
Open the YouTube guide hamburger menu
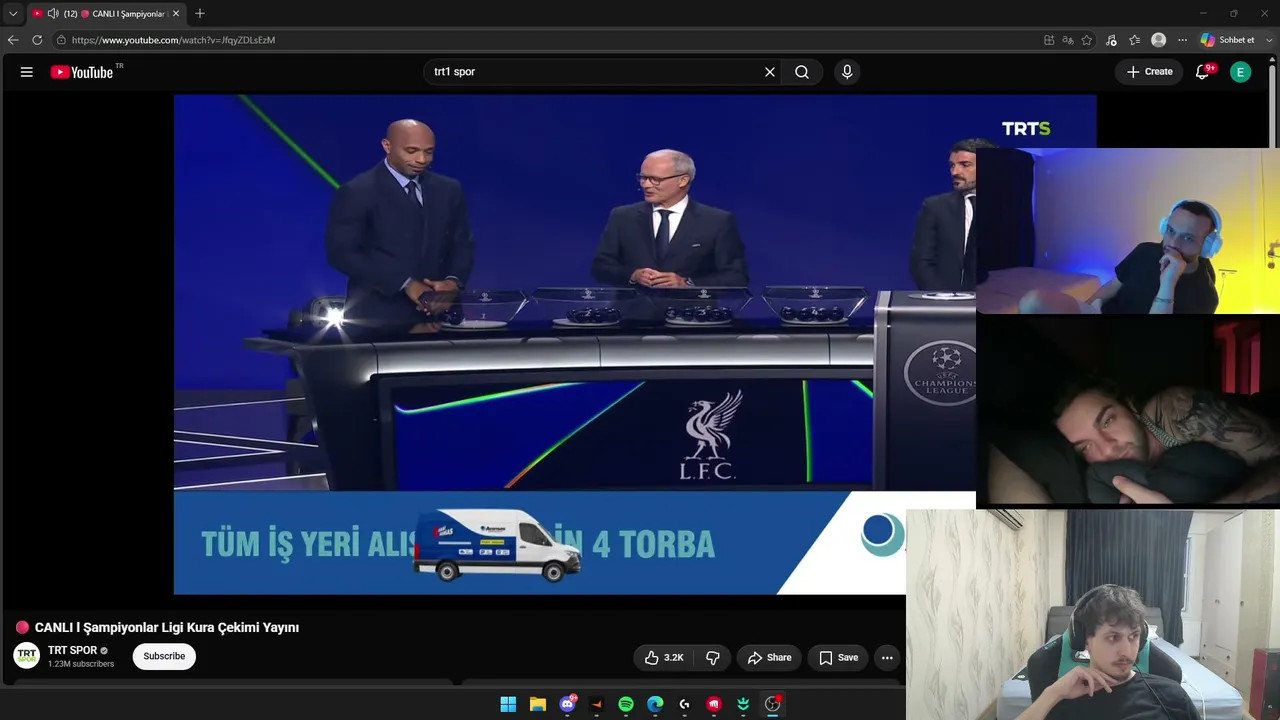point(27,72)
